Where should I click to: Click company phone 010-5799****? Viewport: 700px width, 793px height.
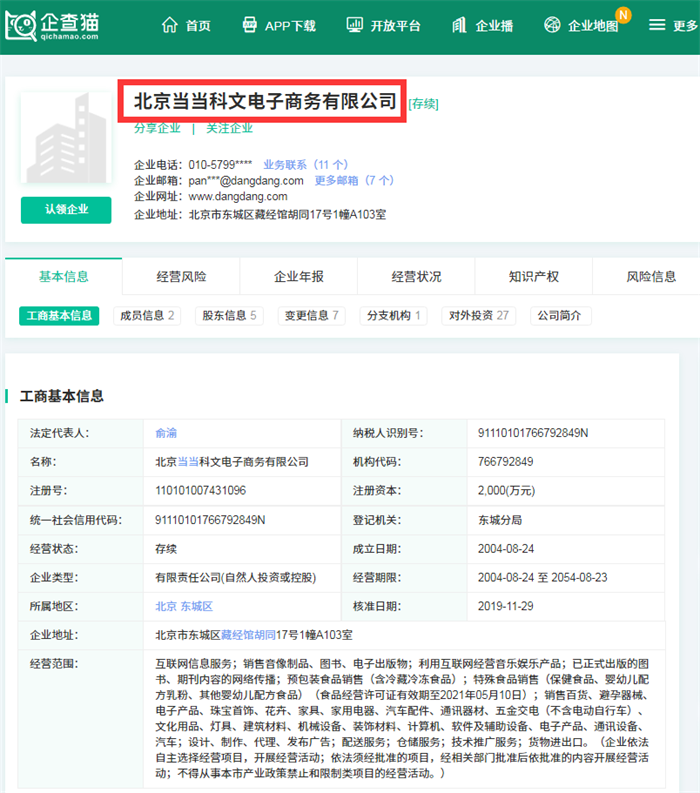point(221,165)
